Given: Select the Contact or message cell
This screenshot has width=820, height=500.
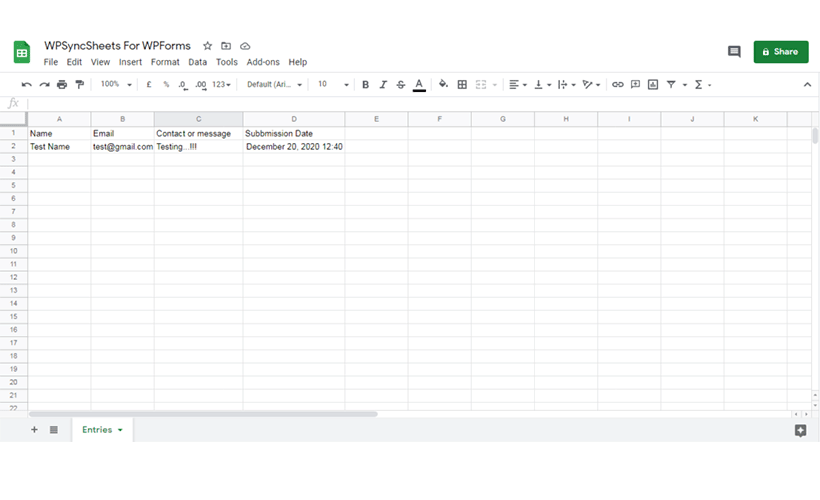Looking at the screenshot, I should click(x=198, y=133).
